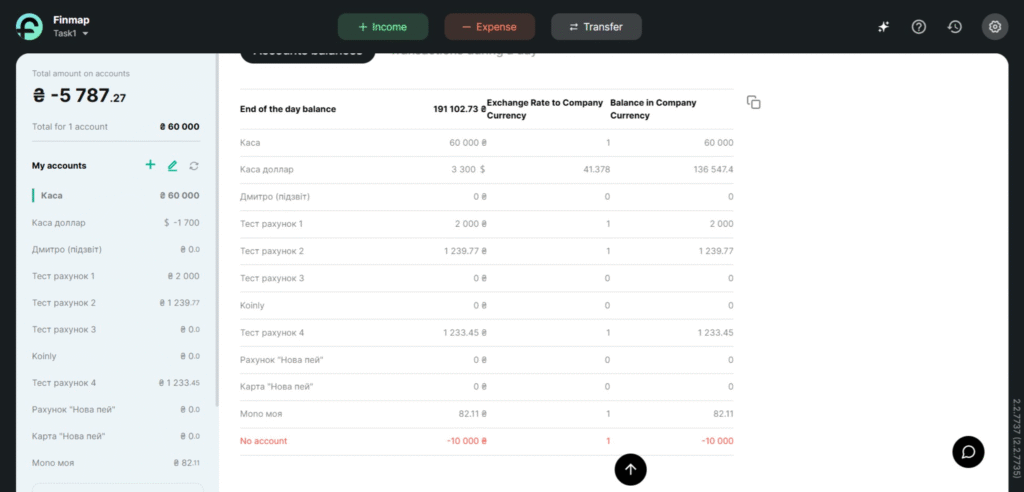Open the history clock icon

point(955,27)
